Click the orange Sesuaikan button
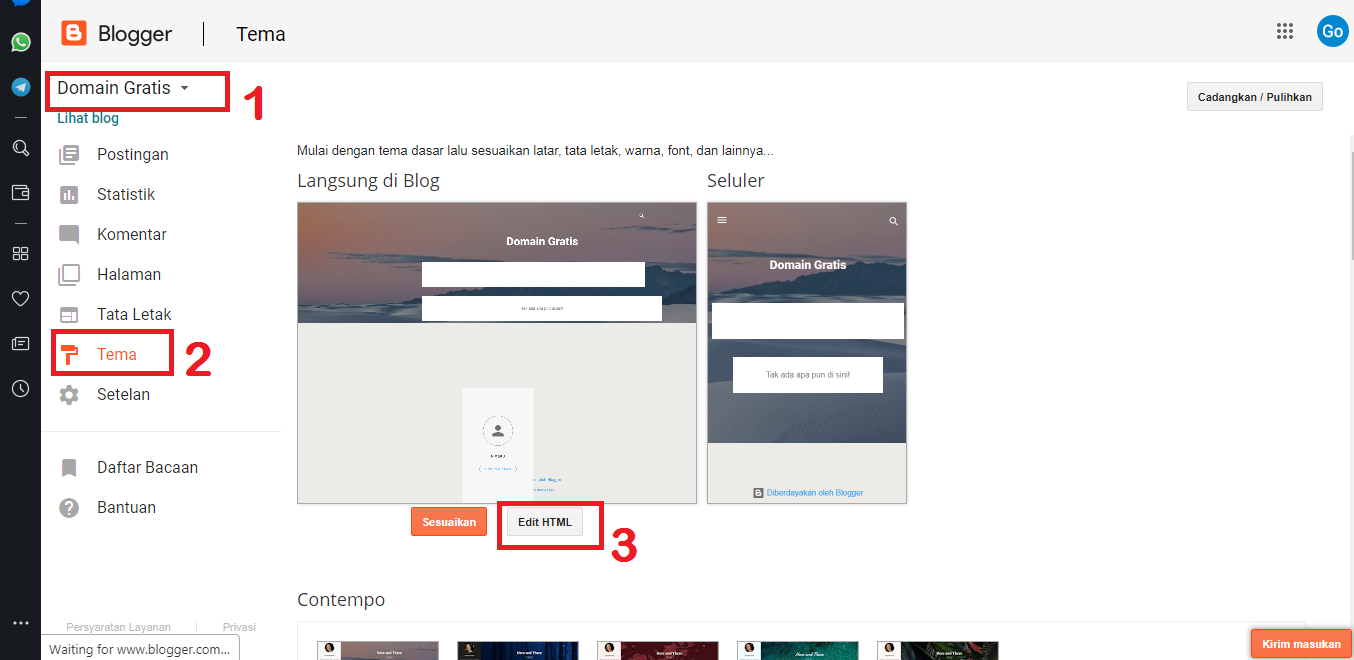The image size is (1354, 660). [x=449, y=522]
